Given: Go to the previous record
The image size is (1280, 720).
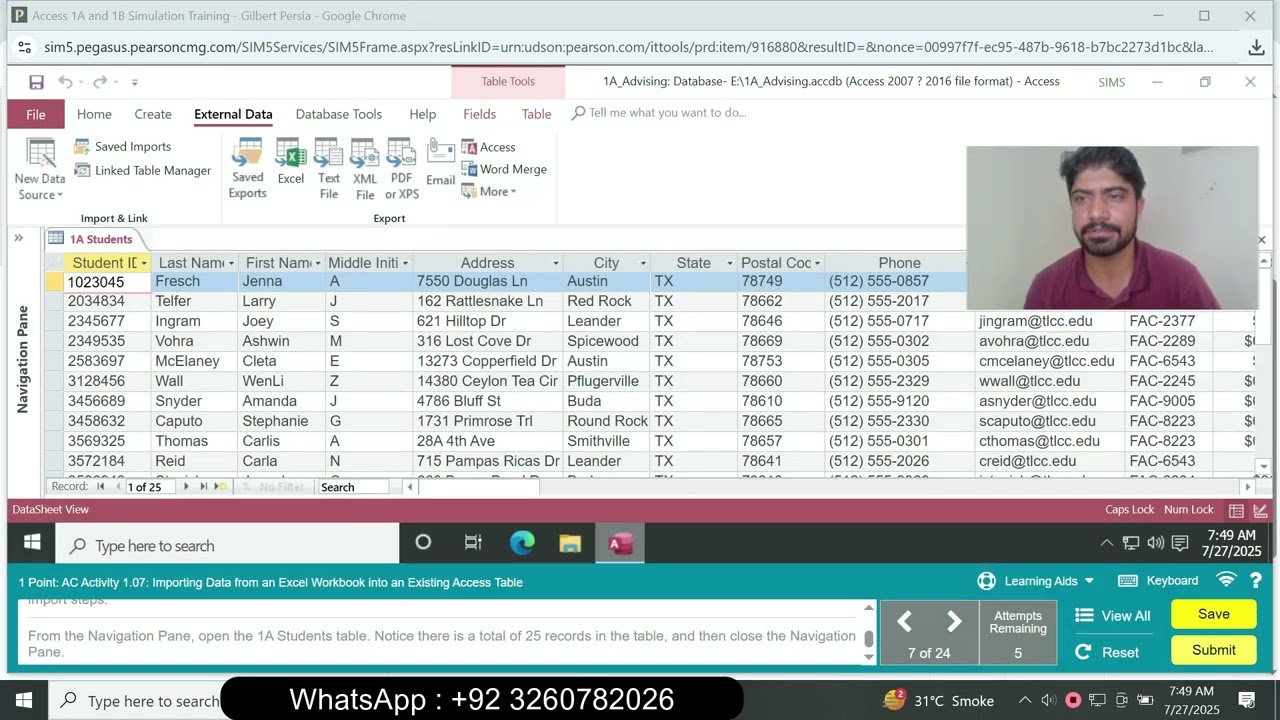Looking at the screenshot, I should (118, 487).
